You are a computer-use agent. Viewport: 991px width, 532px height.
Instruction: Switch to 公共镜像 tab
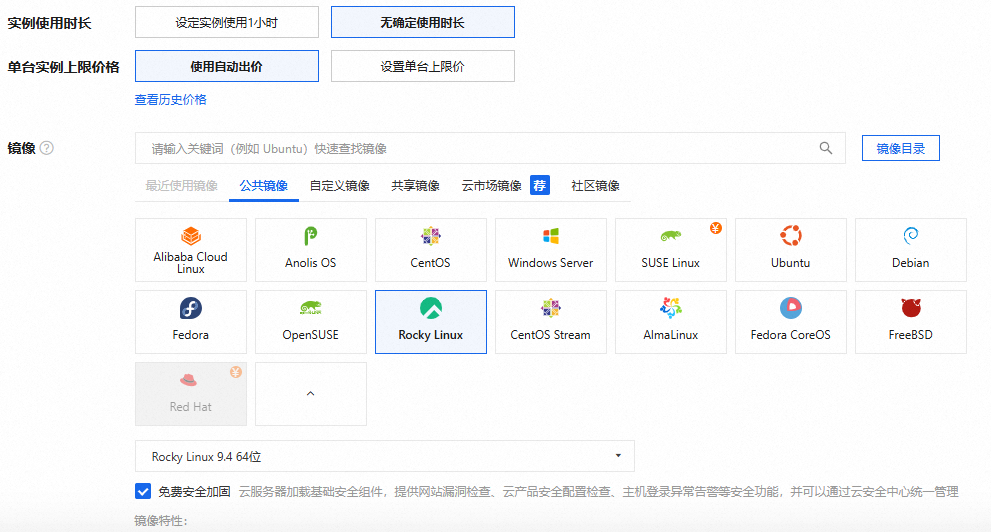tap(264, 186)
